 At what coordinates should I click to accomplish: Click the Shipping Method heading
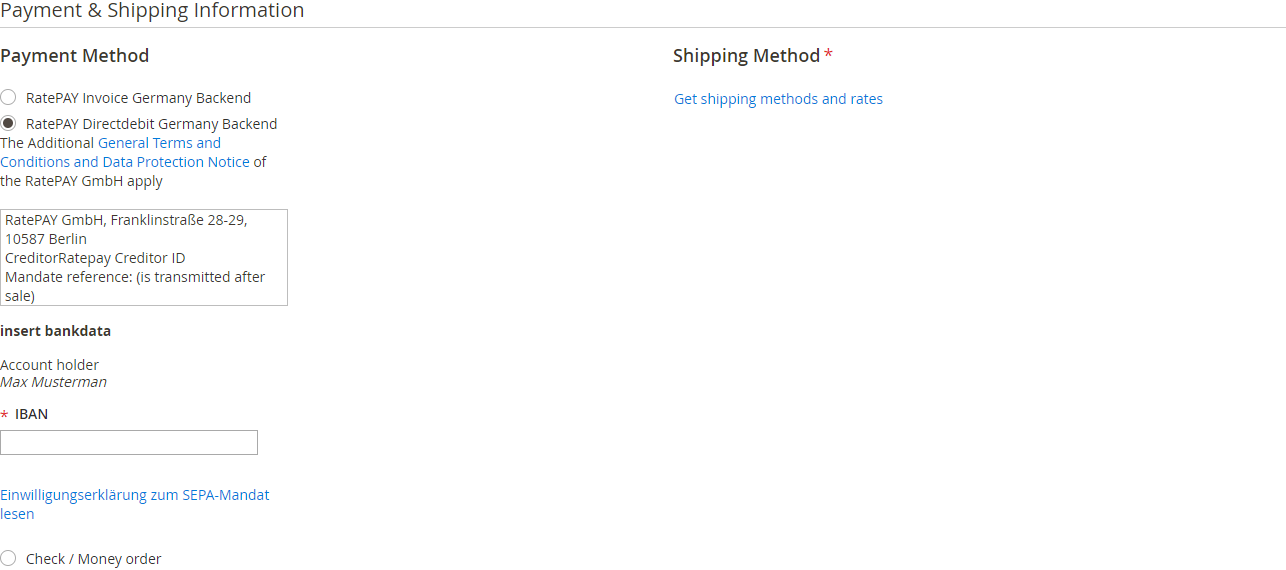click(x=746, y=56)
